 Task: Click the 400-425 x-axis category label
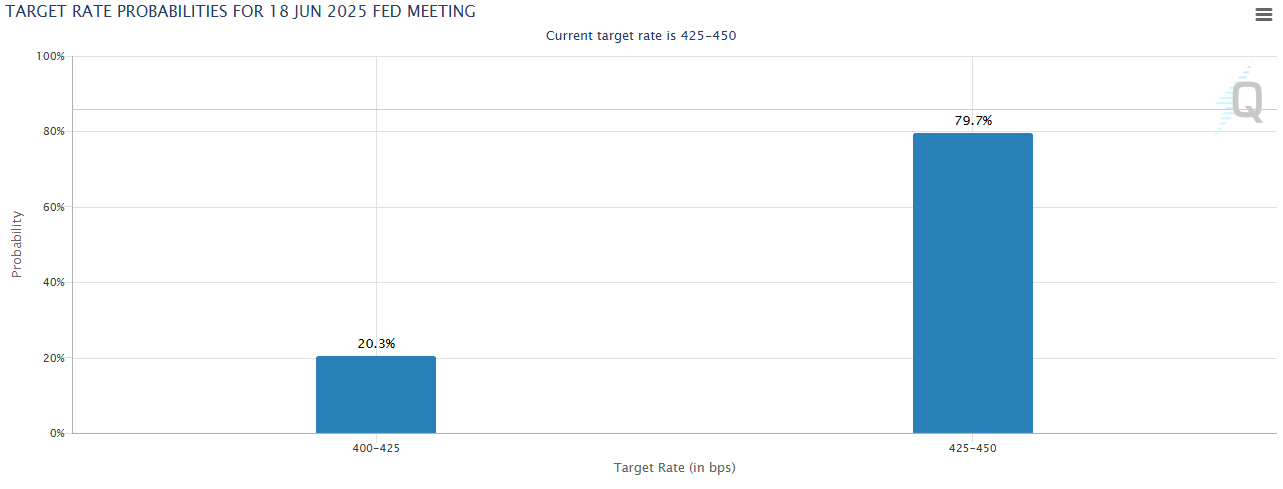click(376, 448)
